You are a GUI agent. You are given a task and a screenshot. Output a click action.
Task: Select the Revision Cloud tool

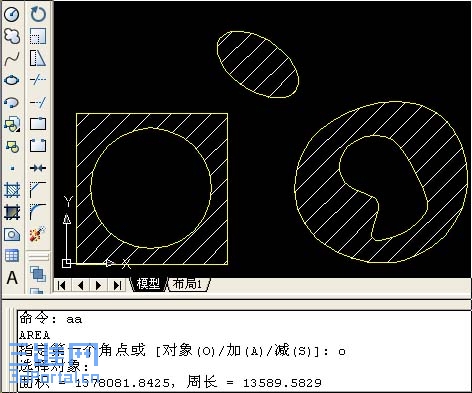tap(12, 36)
